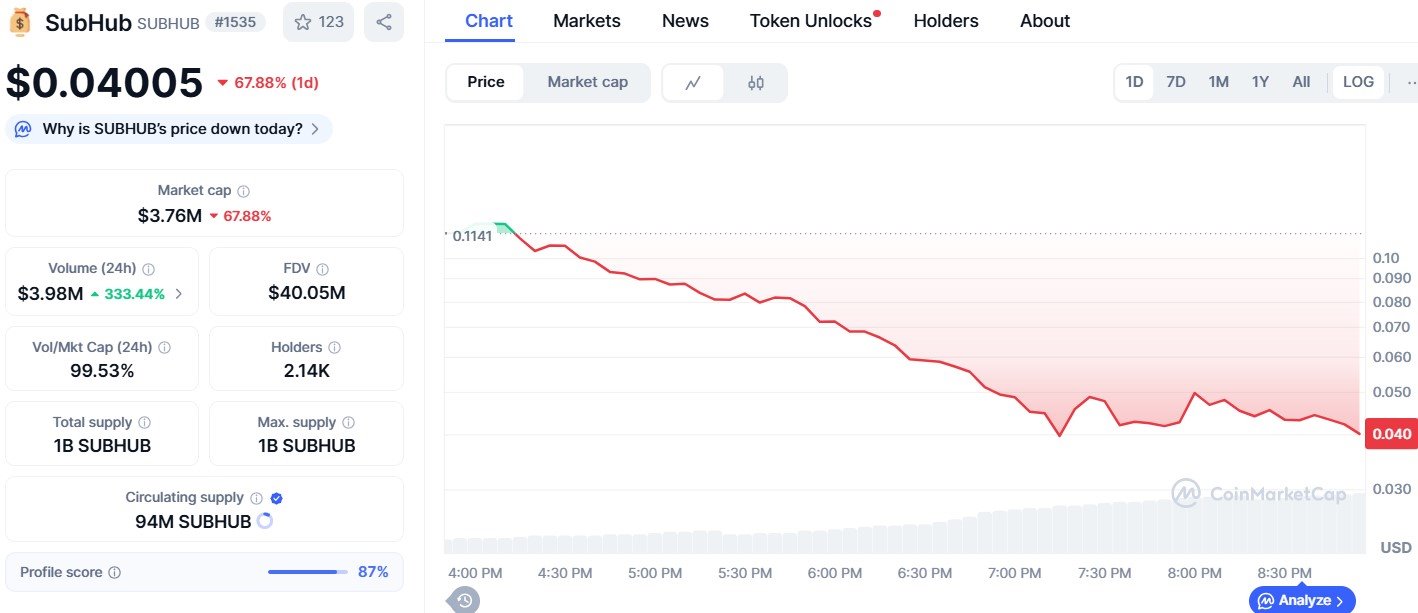Viewport: 1418px width, 613px height.
Task: Click the Analyze button
Action: (x=1301, y=600)
